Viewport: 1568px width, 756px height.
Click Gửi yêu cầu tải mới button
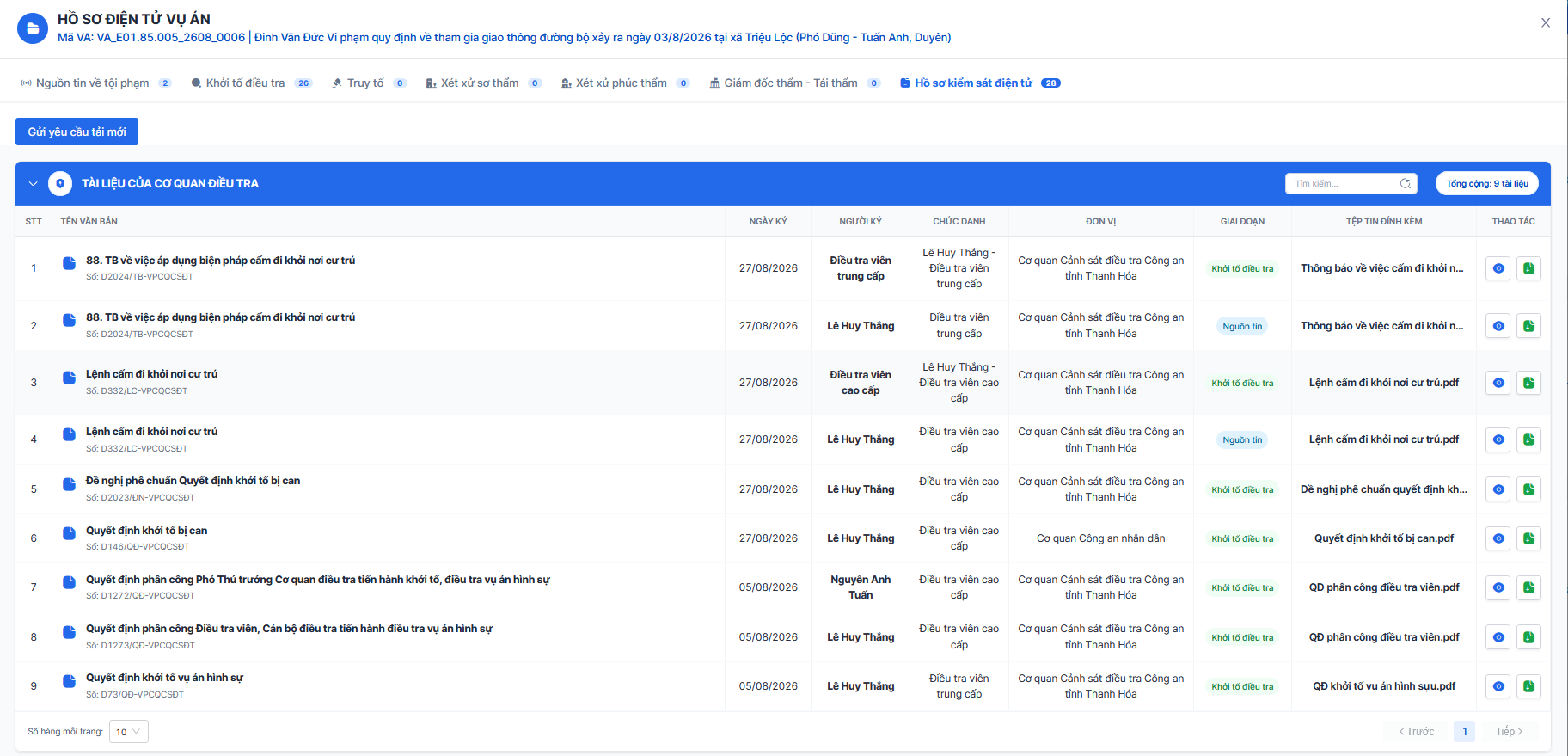pyautogui.click(x=77, y=132)
